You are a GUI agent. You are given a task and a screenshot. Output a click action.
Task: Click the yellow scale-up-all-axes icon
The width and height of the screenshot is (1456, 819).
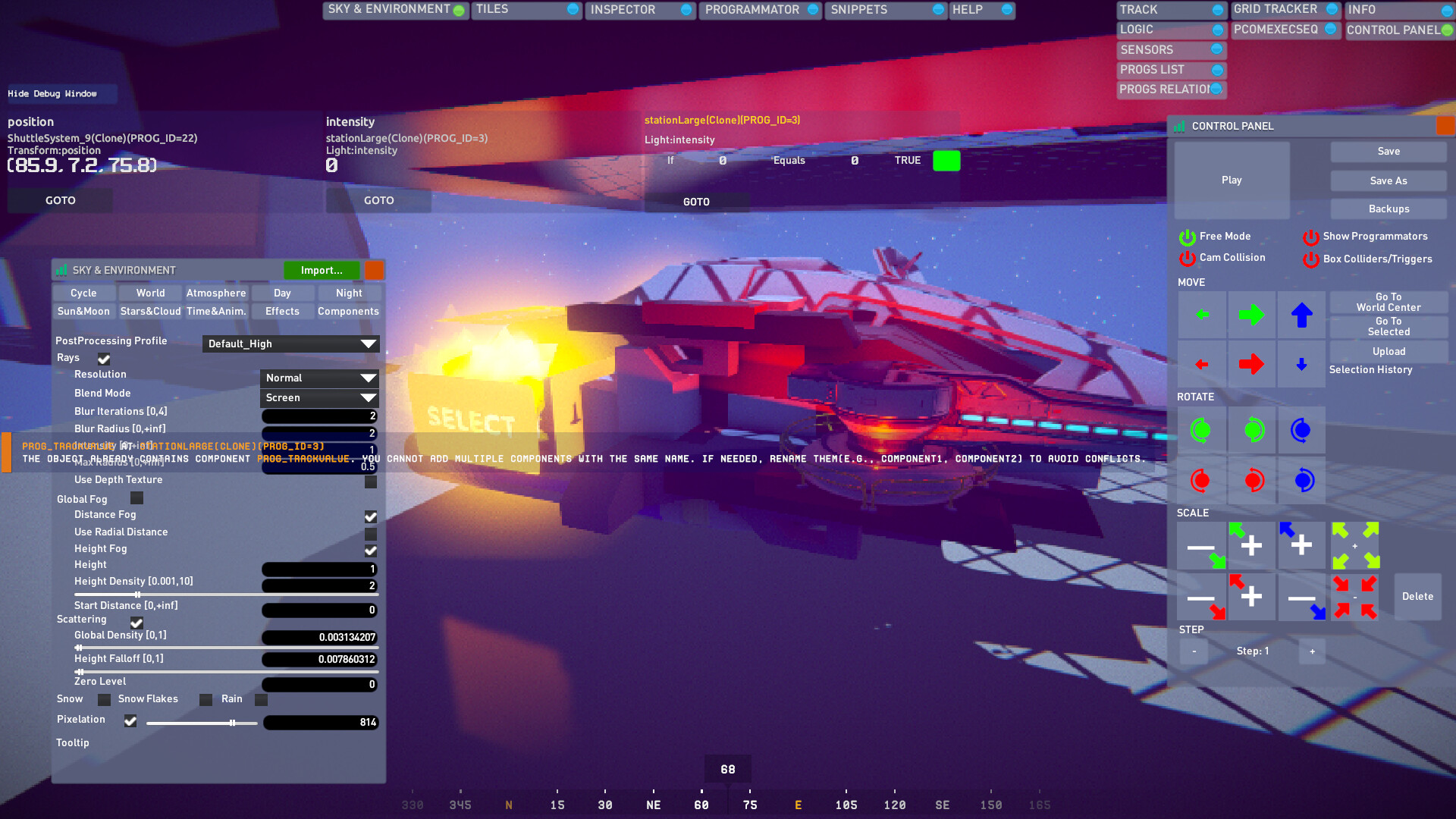[1356, 545]
